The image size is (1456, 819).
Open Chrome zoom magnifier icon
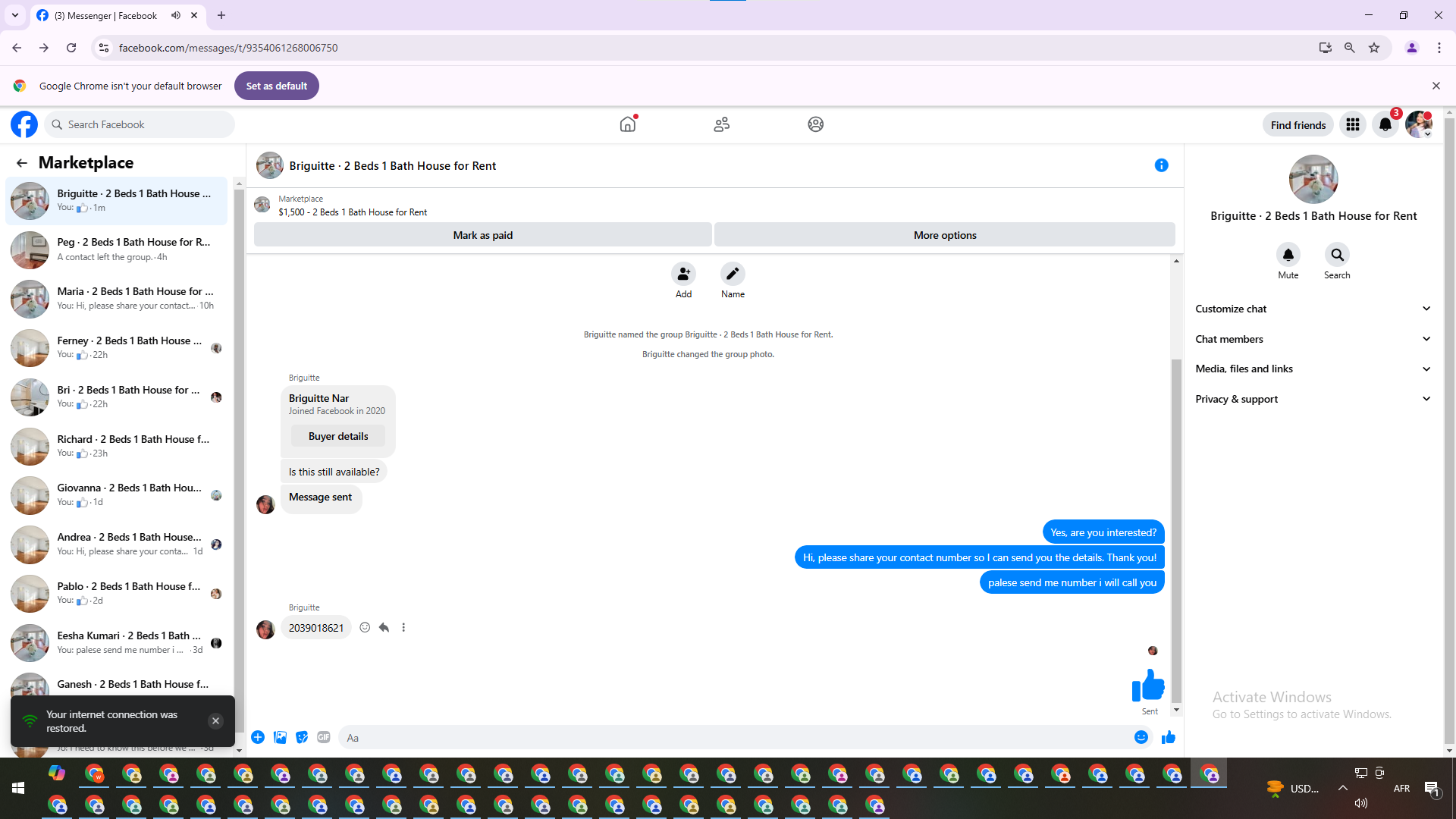coord(1350,48)
